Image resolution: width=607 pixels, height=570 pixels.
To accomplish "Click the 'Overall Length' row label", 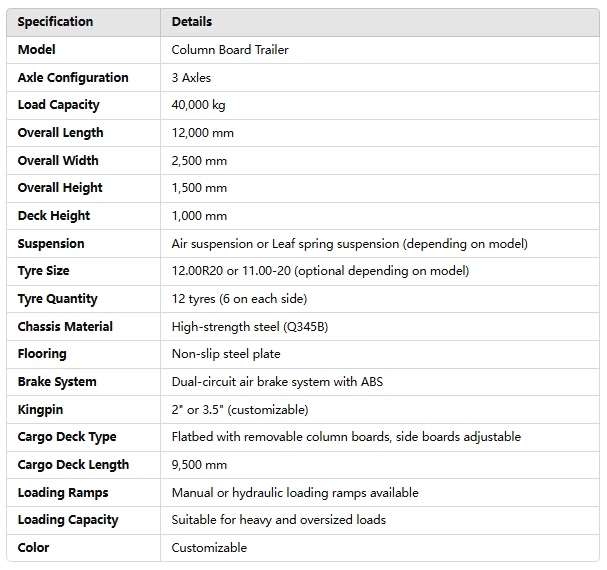I will 60,133.
